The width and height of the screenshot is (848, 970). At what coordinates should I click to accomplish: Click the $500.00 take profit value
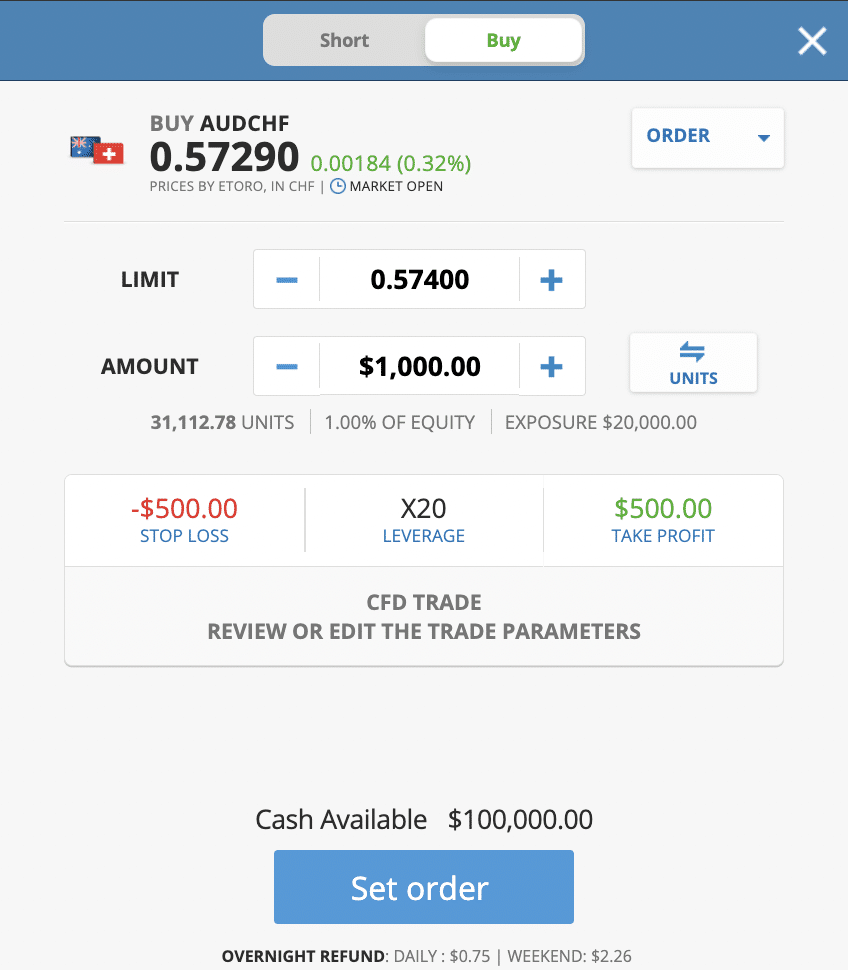click(x=663, y=509)
